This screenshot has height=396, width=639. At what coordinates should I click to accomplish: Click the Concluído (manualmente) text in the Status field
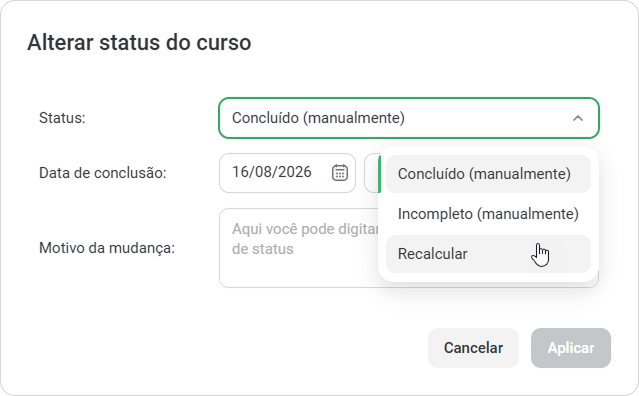318,118
